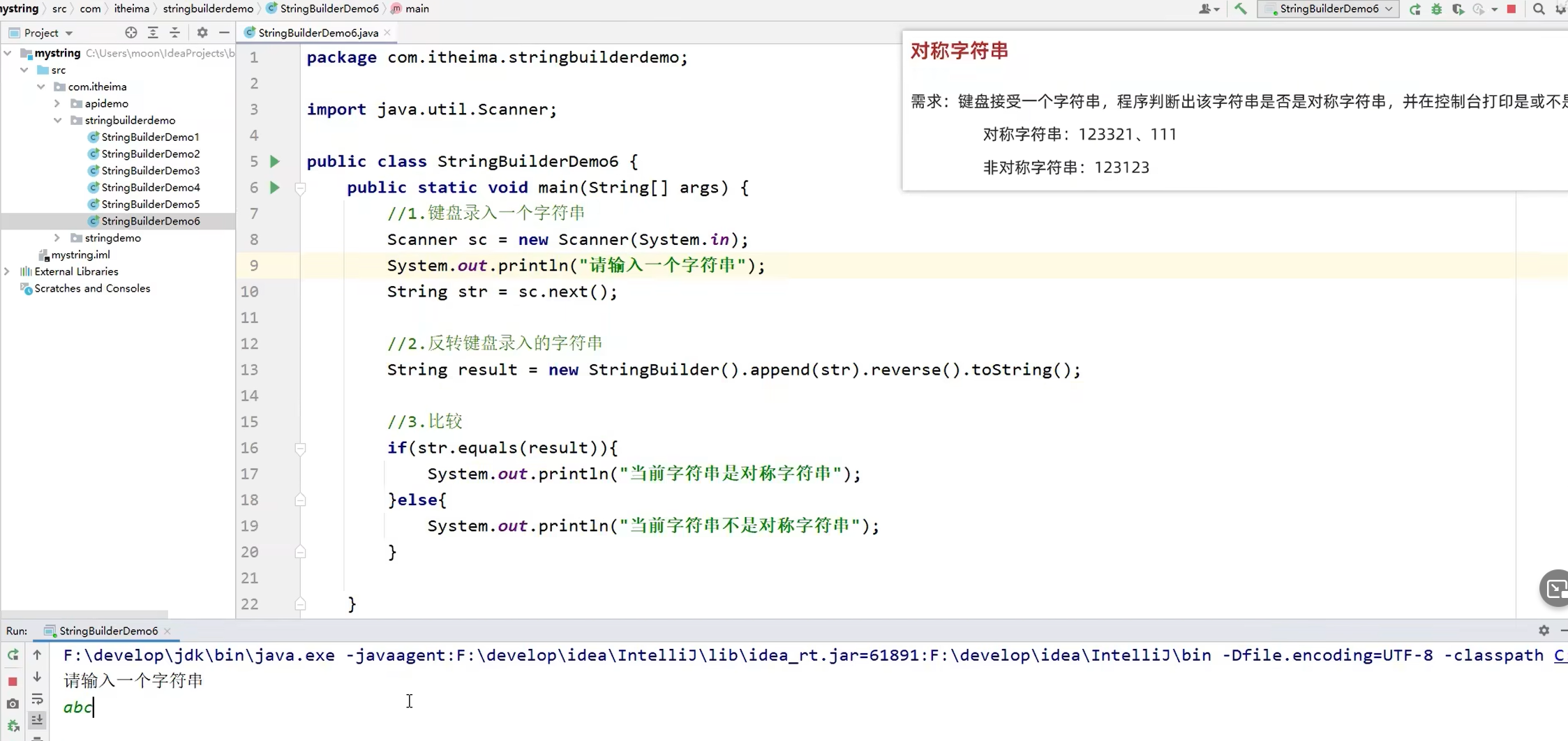
Task: Open Search Everywhere with the magnifier icon
Action: [1540, 10]
